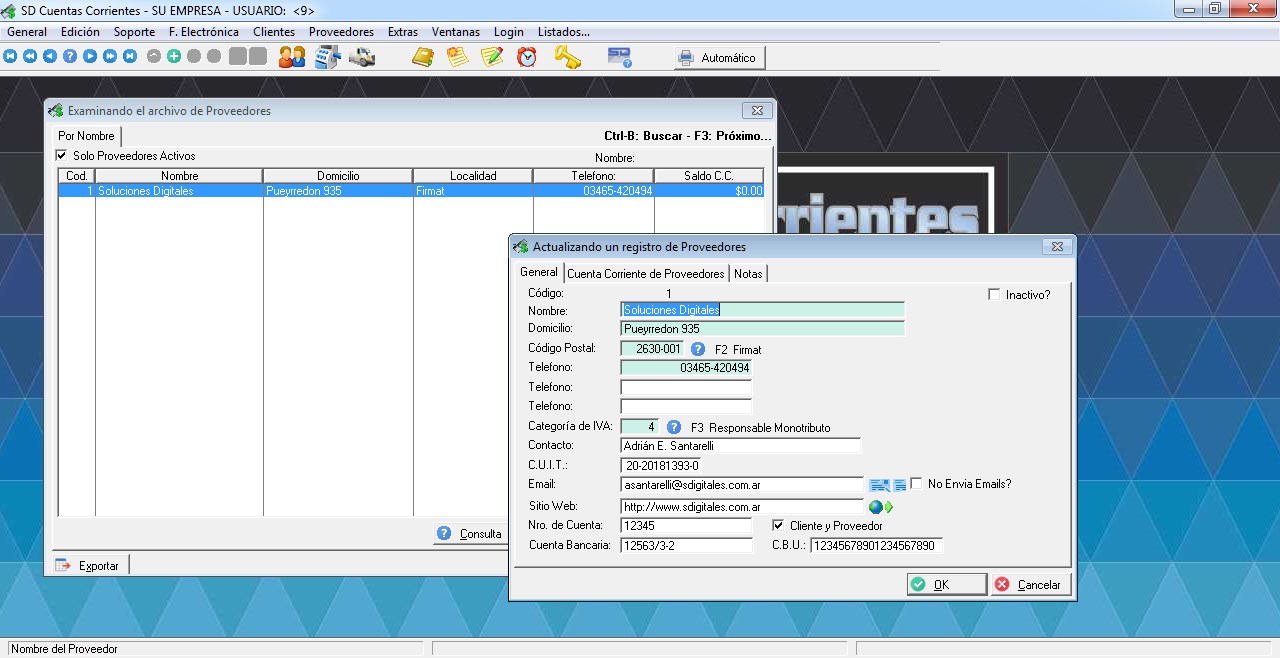Viewport: 1280px width, 658px height.
Task: Toggle the Inactivo? checkbox
Action: click(x=994, y=295)
